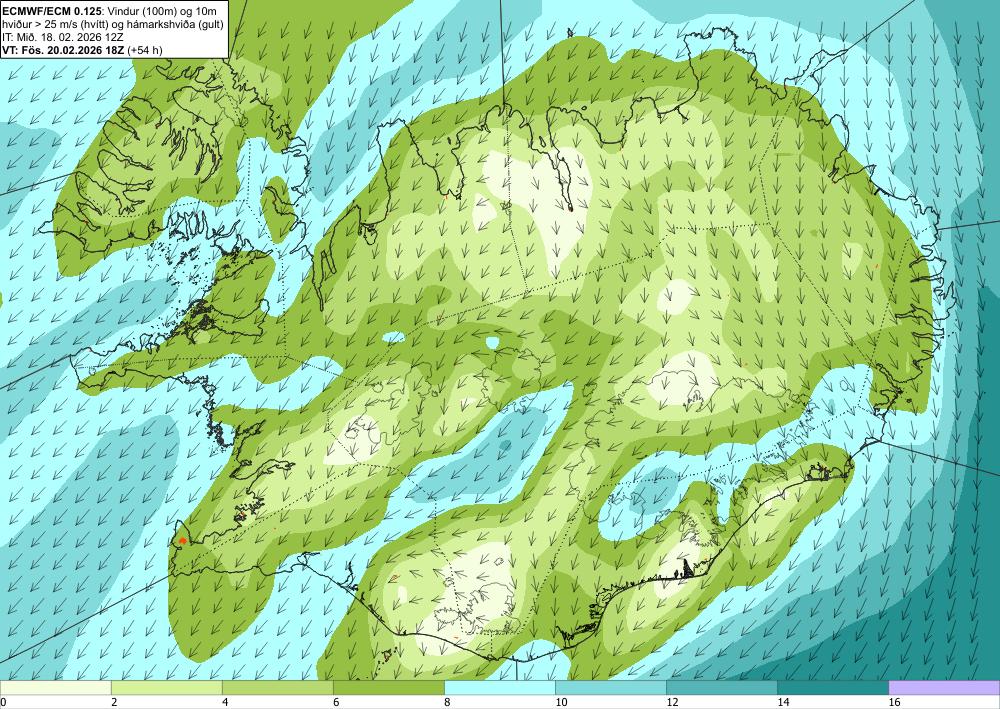
Task: Click the orange-red gust marker on southwest peninsula
Action: [x=182, y=540]
